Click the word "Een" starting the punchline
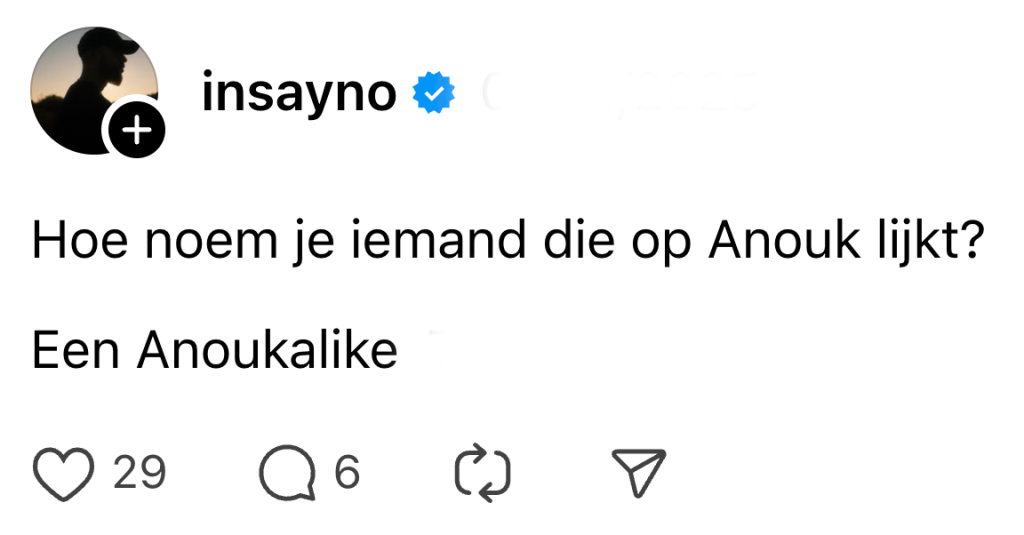This screenshot has height=535, width=1024. [77, 350]
